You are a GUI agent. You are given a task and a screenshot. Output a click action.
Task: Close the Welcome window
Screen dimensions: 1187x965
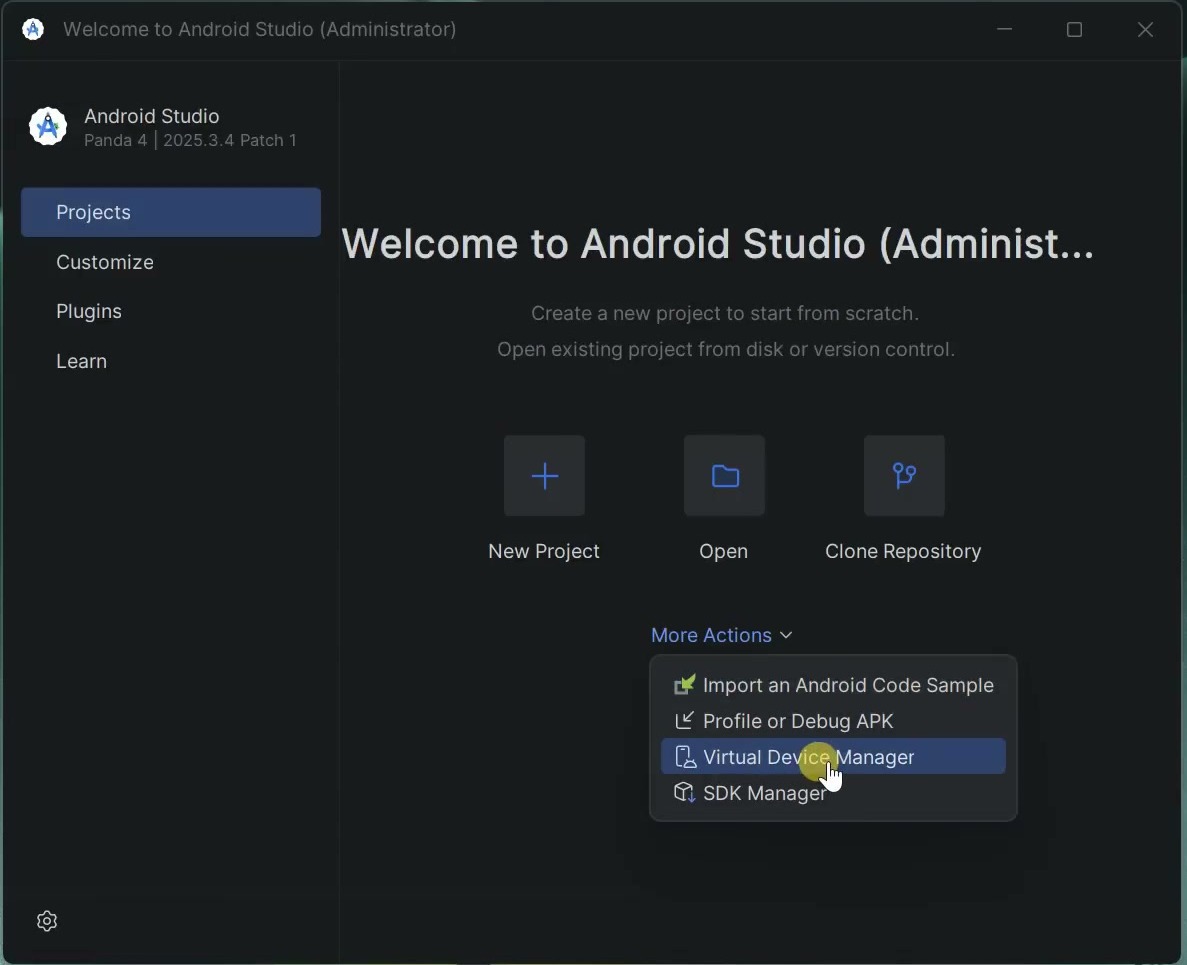coord(1145,30)
